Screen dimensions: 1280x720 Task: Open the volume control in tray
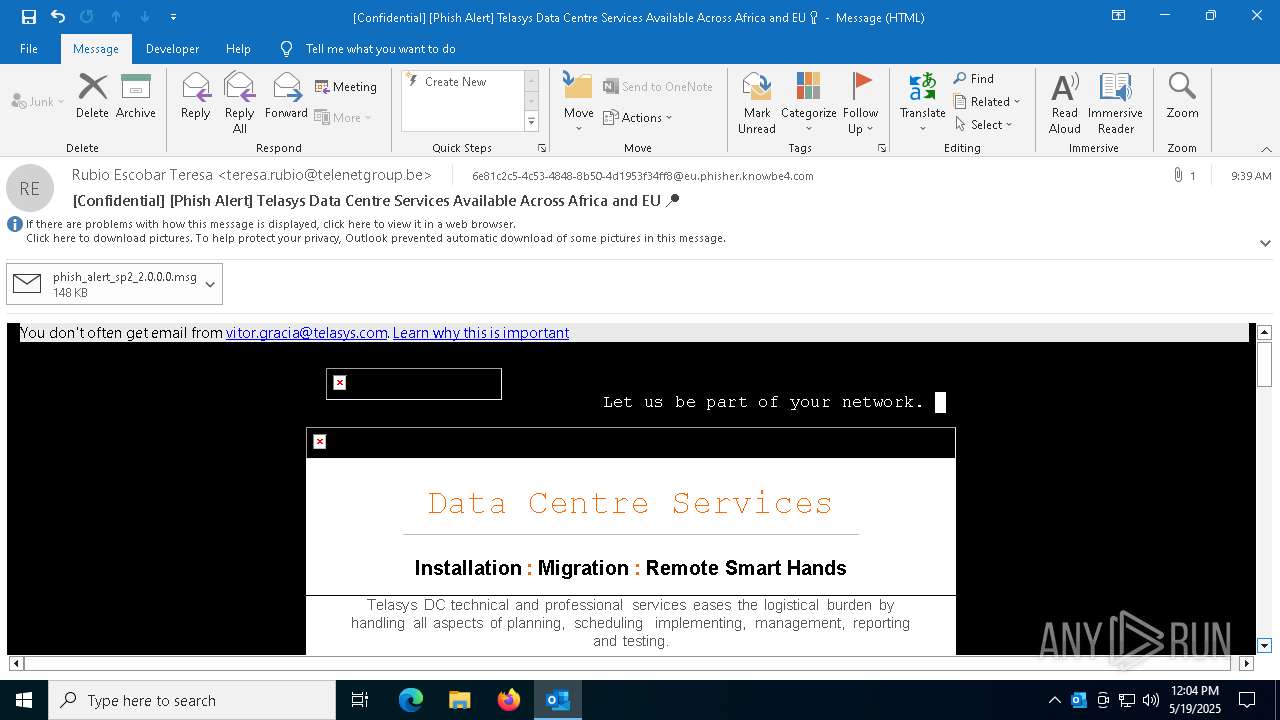(x=1151, y=700)
